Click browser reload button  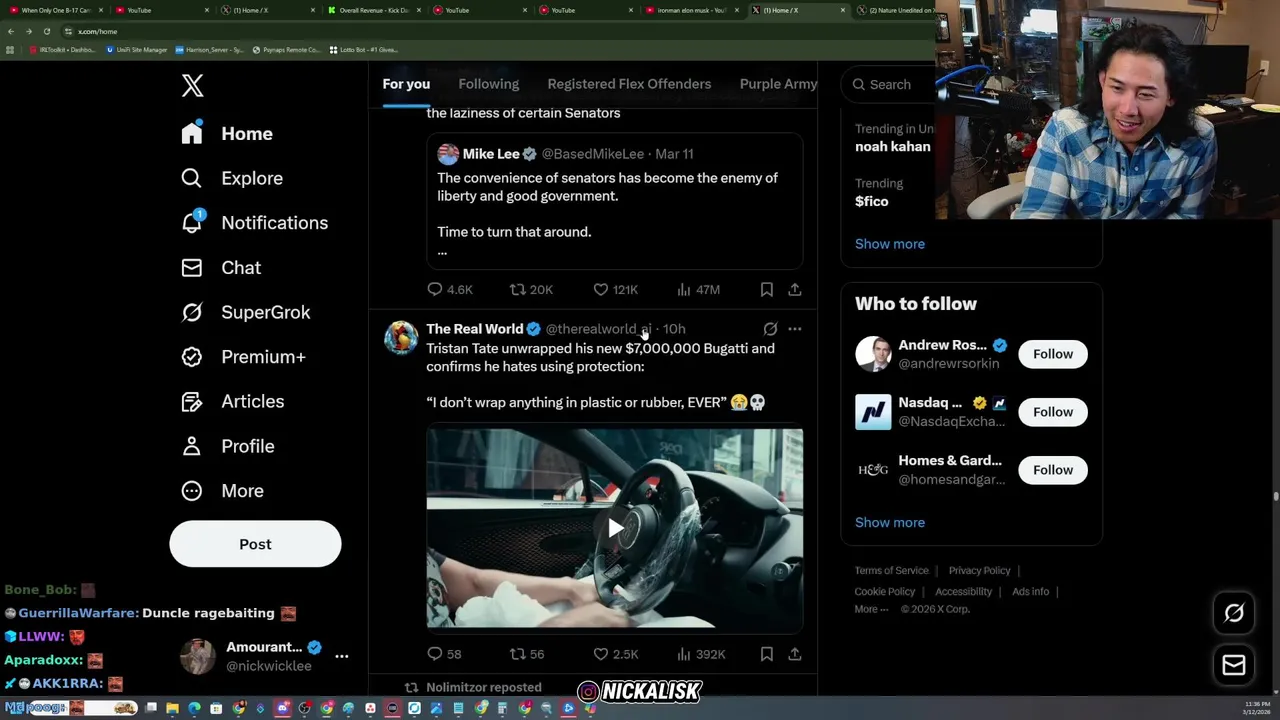point(46,31)
